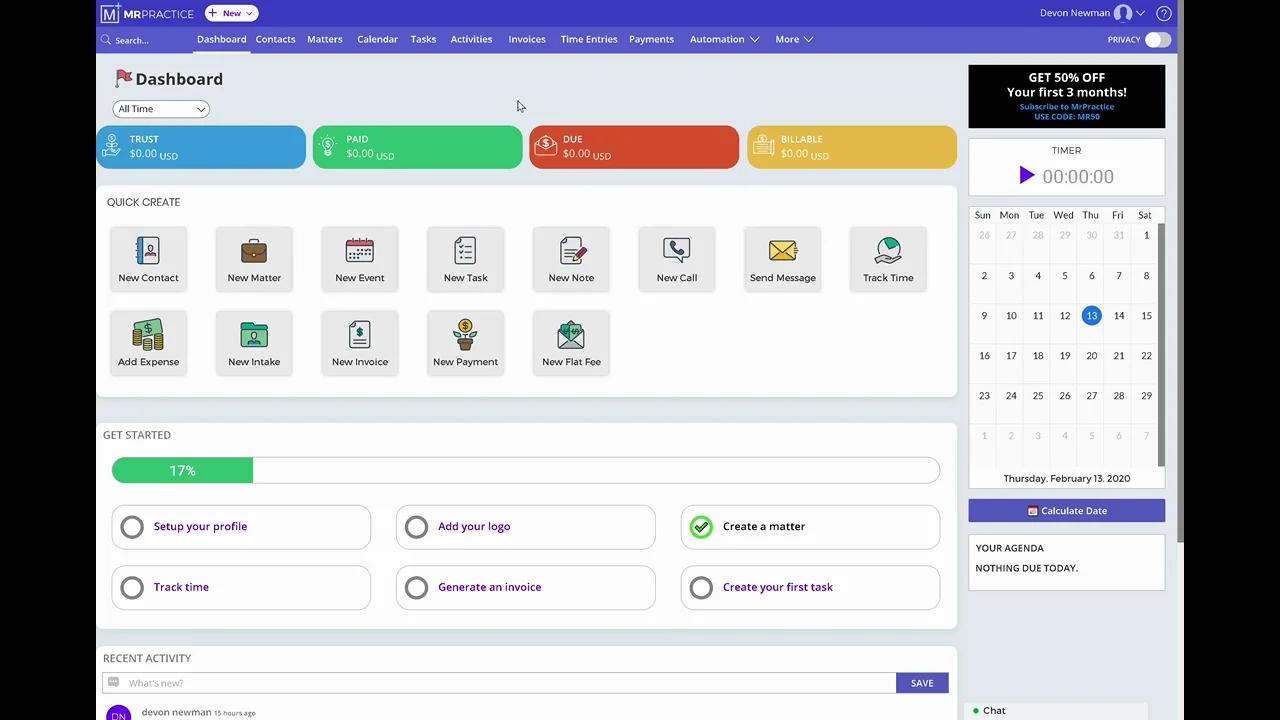
Task: Expand the More menu
Action: point(794,39)
